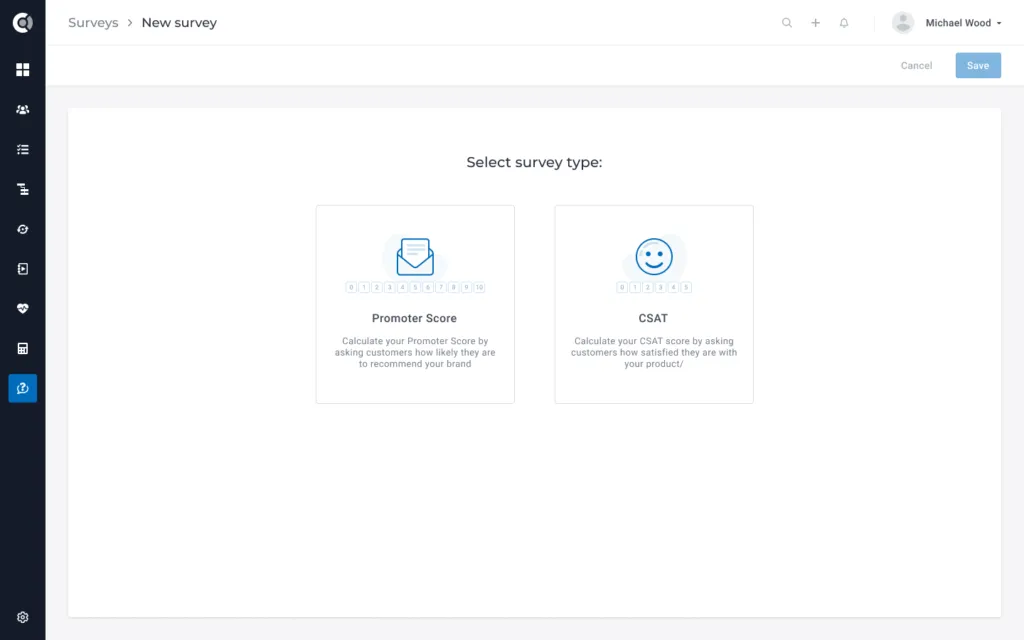
Task: Click the New survey breadcrumb text
Action: 179,23
